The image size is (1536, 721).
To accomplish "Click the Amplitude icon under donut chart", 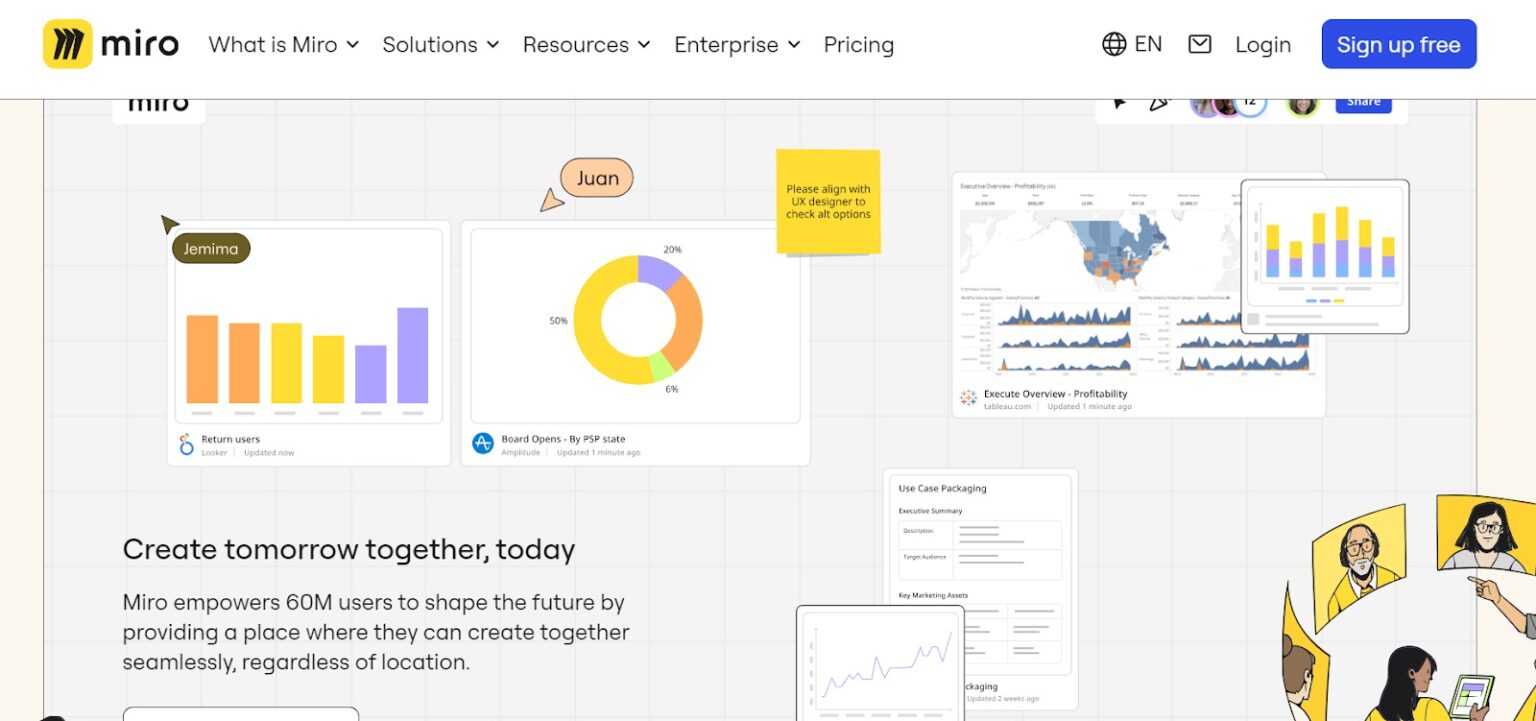I will [483, 444].
